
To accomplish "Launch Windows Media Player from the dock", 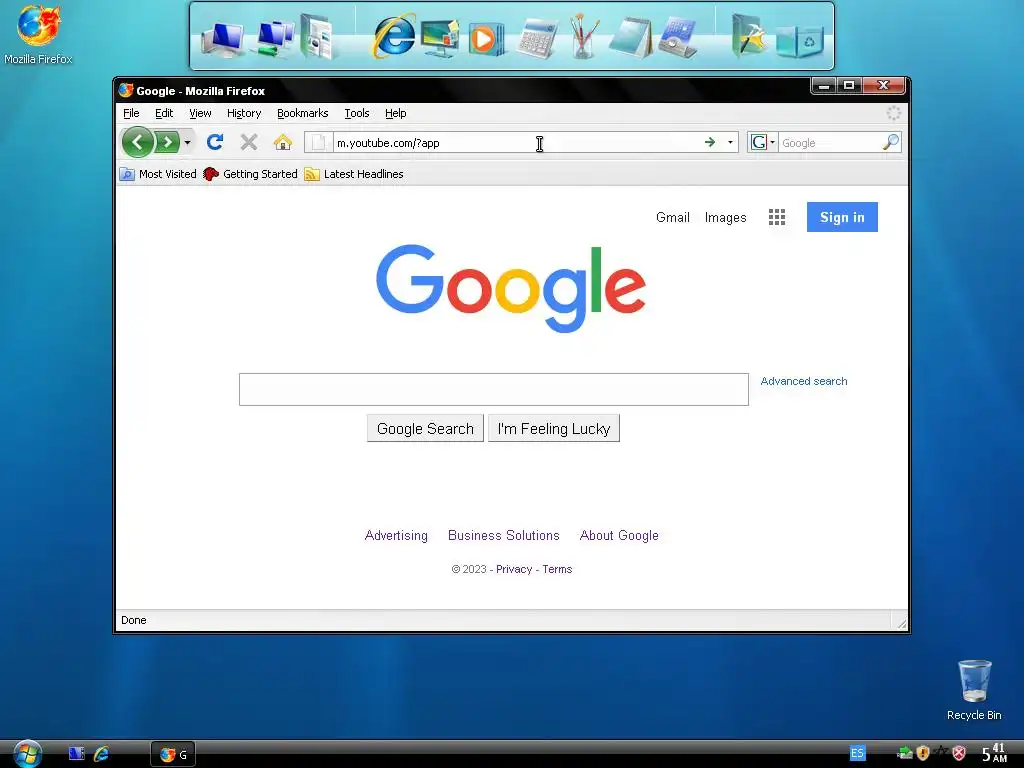I will (x=486, y=39).
